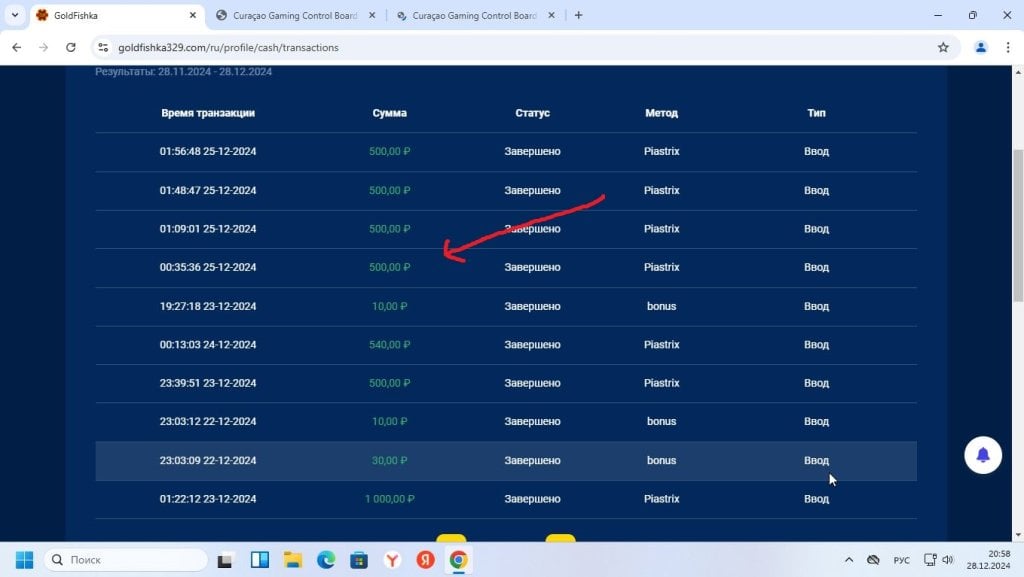Click the Статус column header

[x=532, y=113]
